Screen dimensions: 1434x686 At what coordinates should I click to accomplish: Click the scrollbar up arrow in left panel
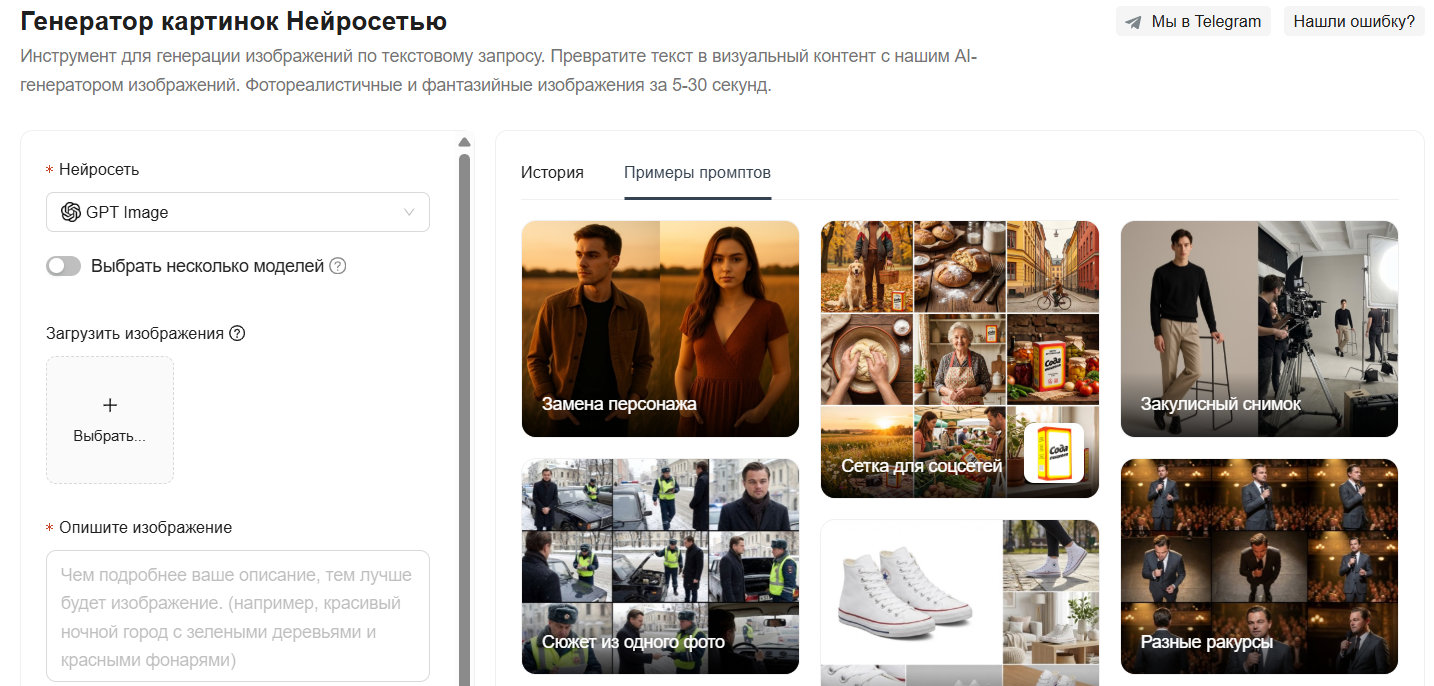[464, 142]
